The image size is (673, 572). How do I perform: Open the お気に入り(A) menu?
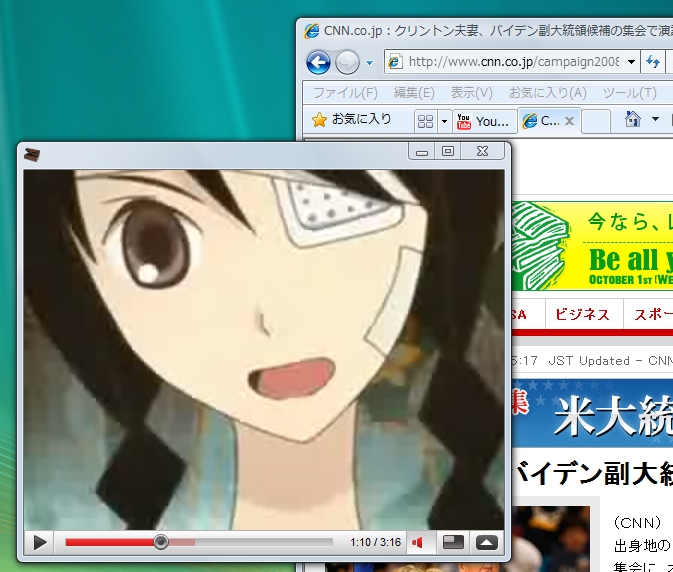tap(548, 93)
